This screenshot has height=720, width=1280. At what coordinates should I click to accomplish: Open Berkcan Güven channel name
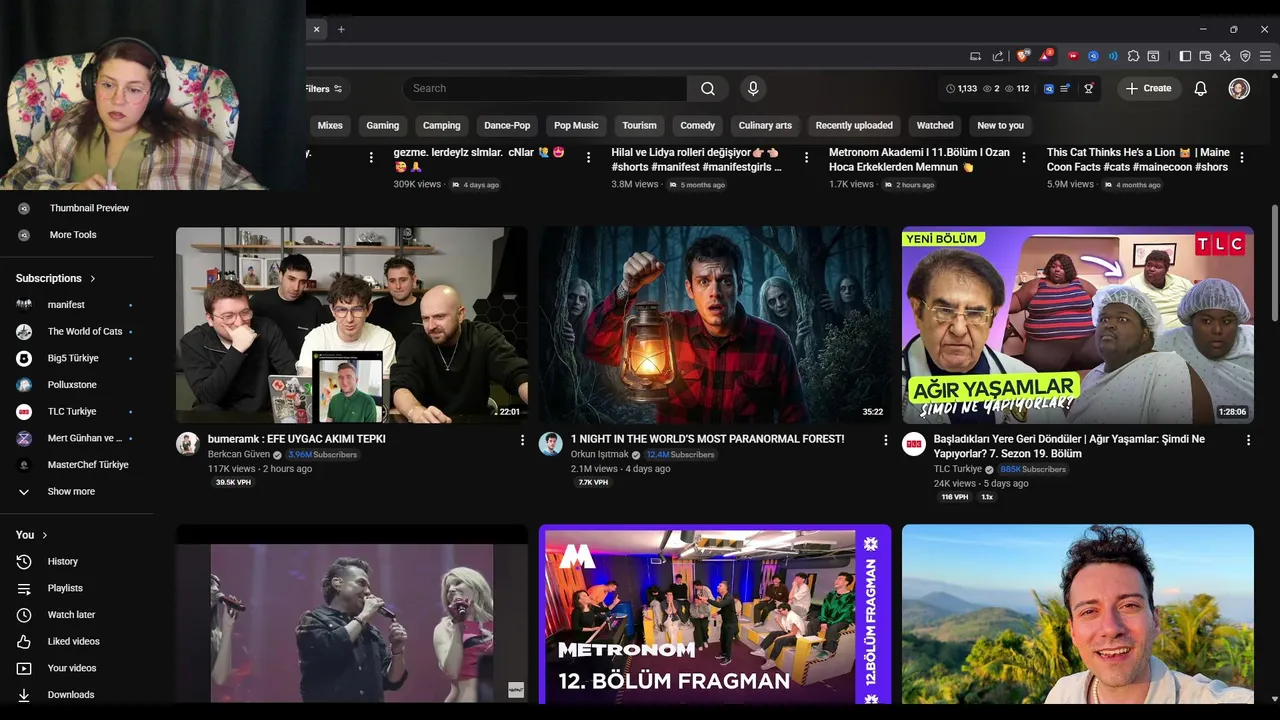(239, 454)
